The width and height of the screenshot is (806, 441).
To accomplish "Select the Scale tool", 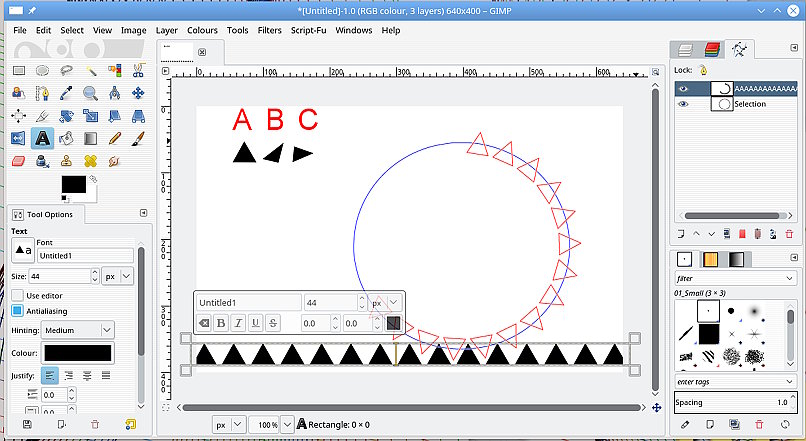I will 90,116.
